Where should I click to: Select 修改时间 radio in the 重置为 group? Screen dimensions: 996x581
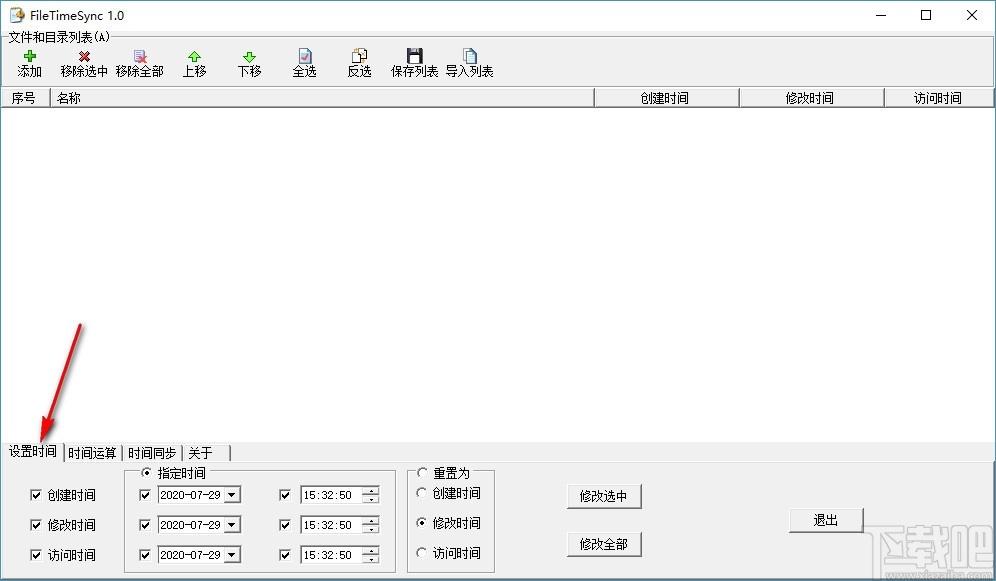tap(421, 523)
